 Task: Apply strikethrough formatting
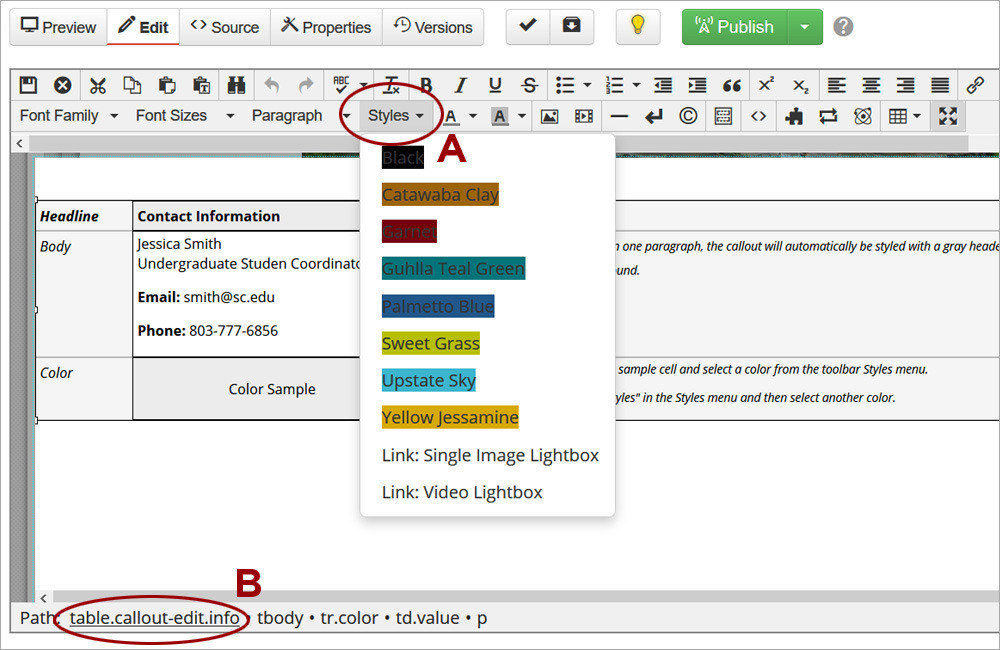[529, 85]
